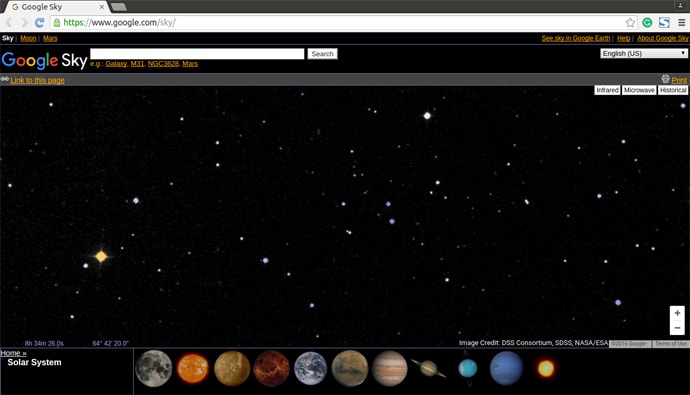
Task: Open the English (US) language dropdown
Action: pos(644,53)
